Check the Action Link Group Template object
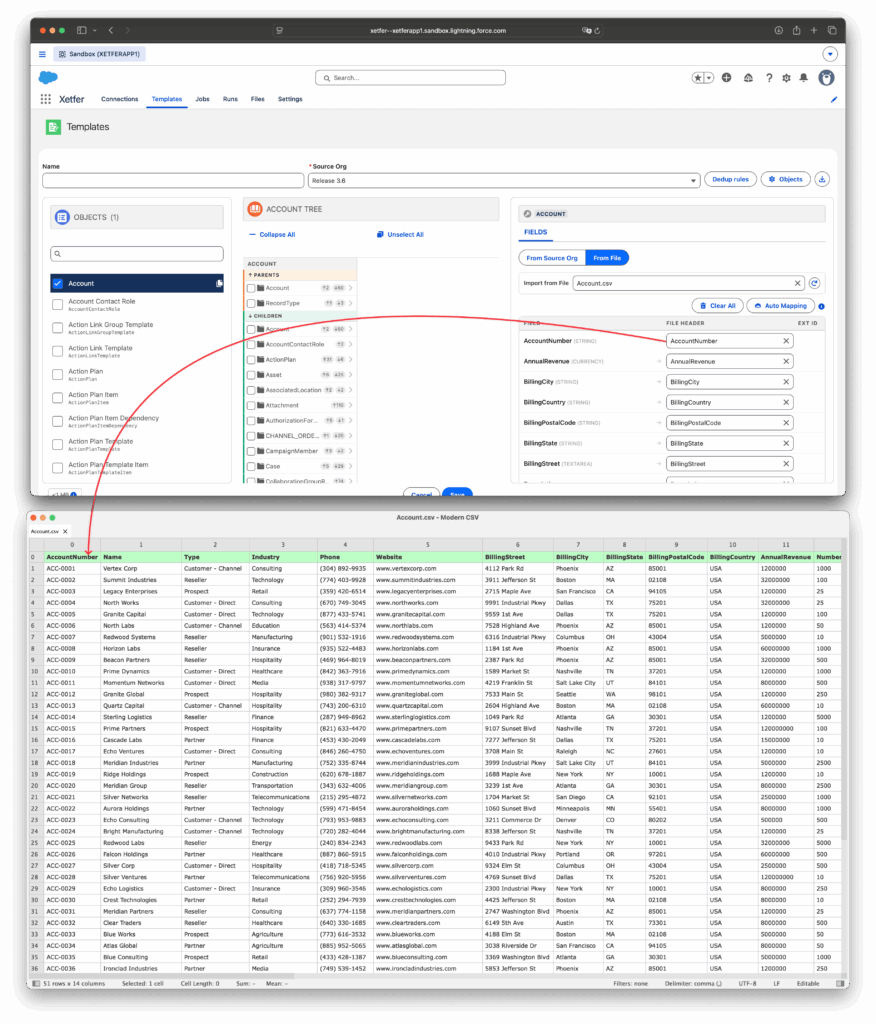The width and height of the screenshot is (876, 1024). [x=57, y=328]
